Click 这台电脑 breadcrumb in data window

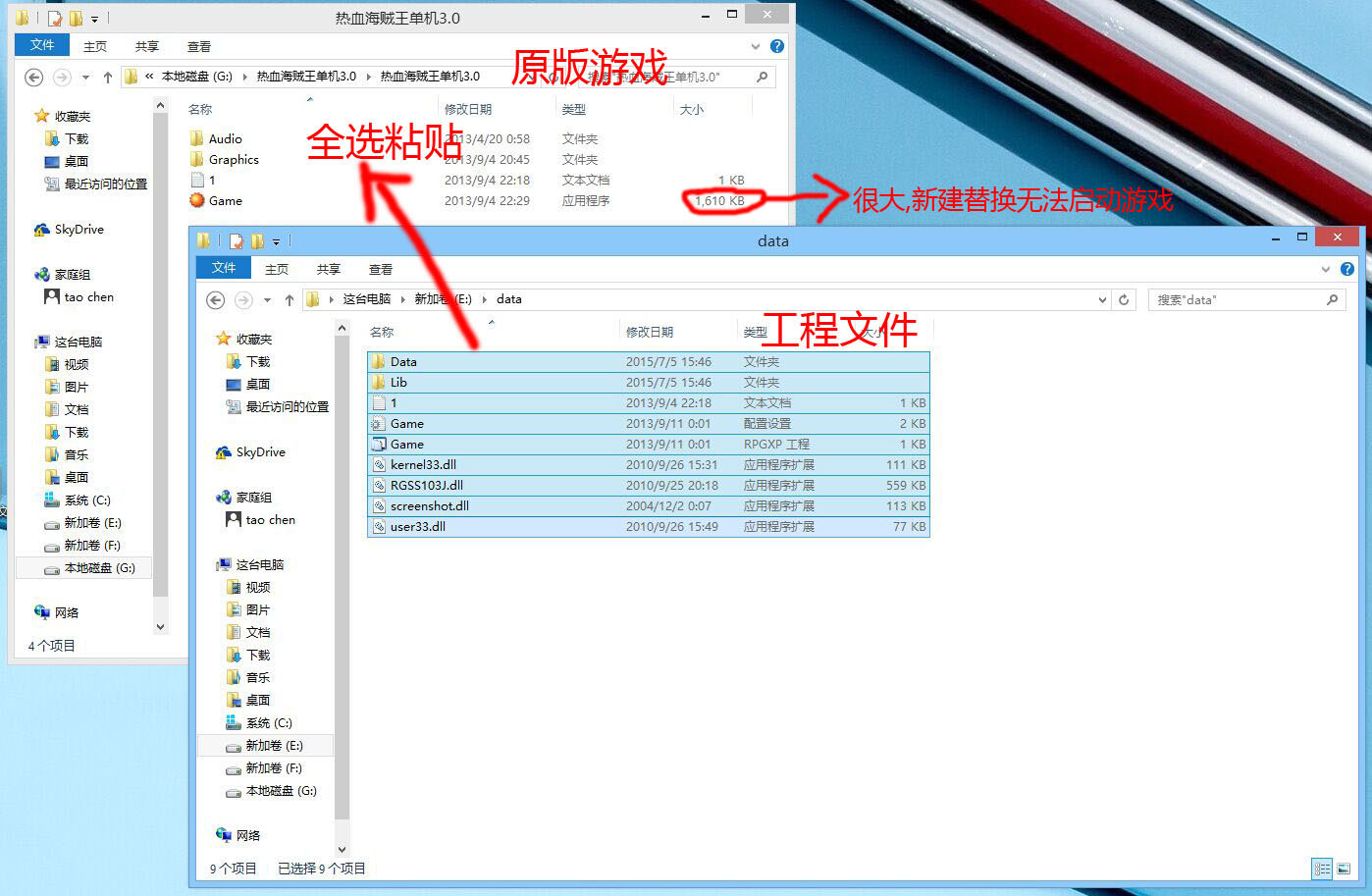coord(366,299)
